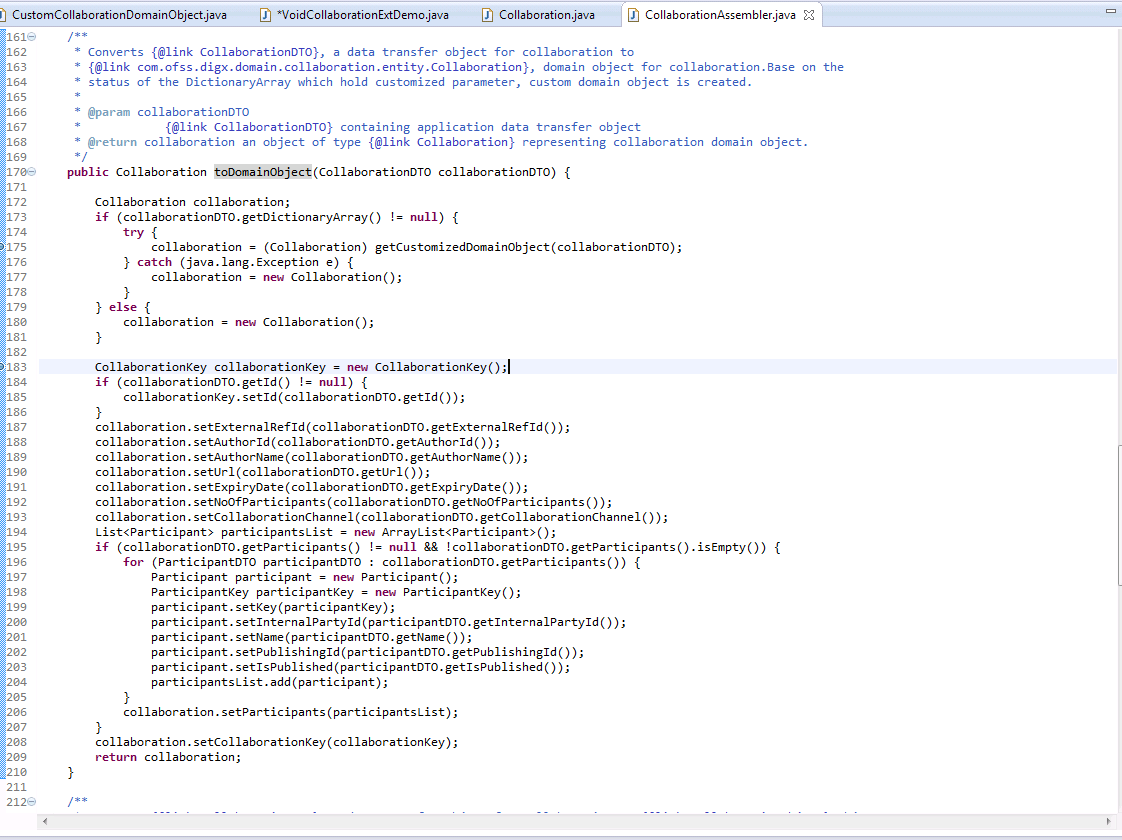Click the Java file icon on Collaboration.java tab
Viewport: 1122px width, 840px height.
pyautogui.click(x=488, y=15)
